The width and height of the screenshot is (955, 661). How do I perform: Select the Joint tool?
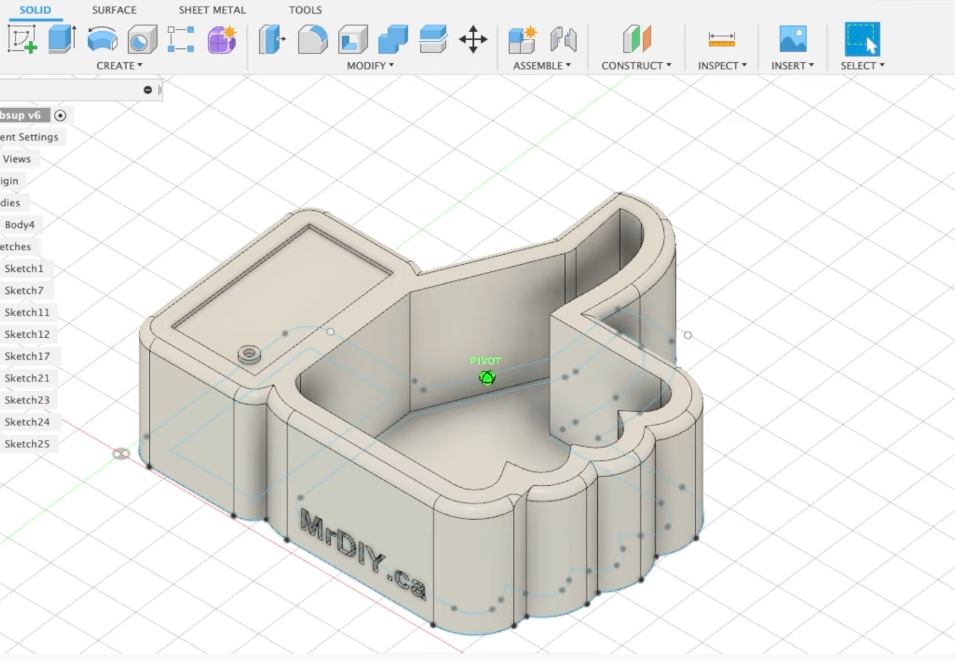[563, 40]
